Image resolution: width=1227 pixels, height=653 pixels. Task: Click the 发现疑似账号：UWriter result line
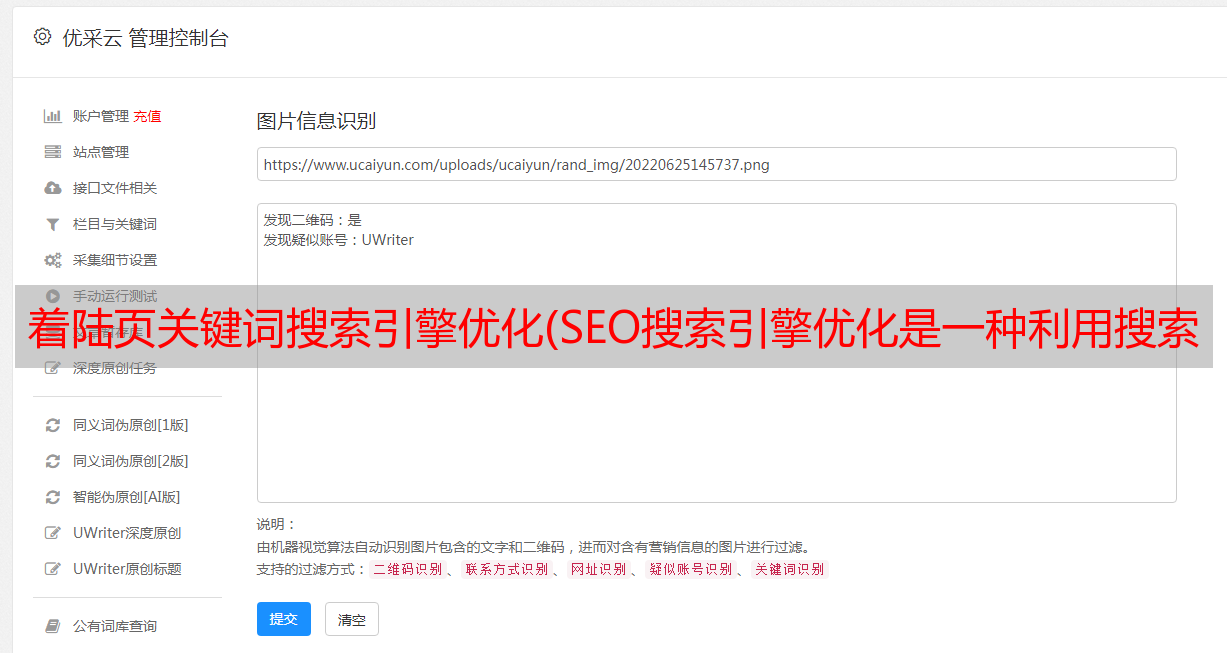339,240
